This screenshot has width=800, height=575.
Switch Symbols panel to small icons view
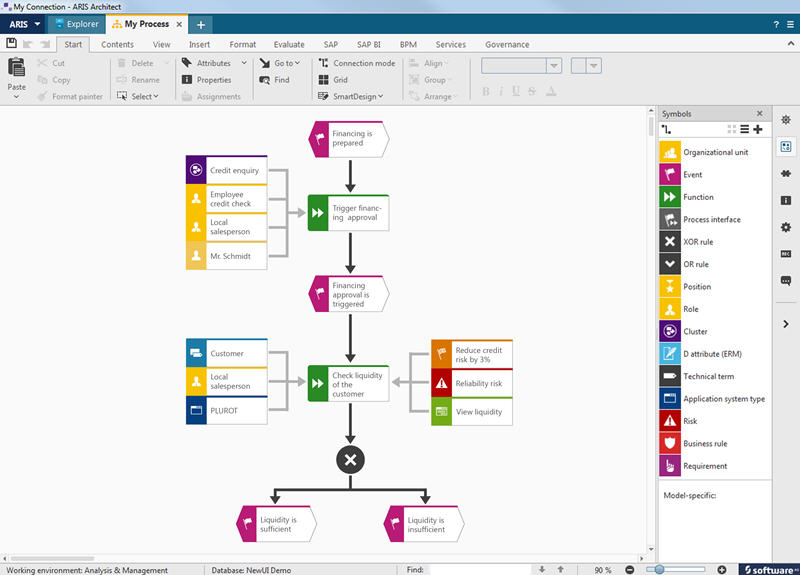click(x=732, y=130)
